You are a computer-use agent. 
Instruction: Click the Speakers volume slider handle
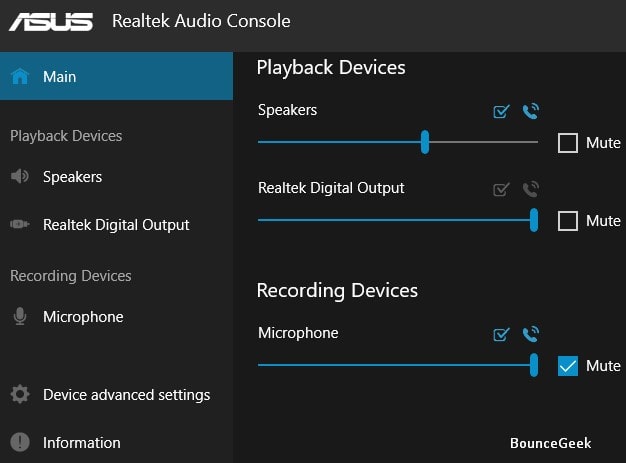(425, 142)
